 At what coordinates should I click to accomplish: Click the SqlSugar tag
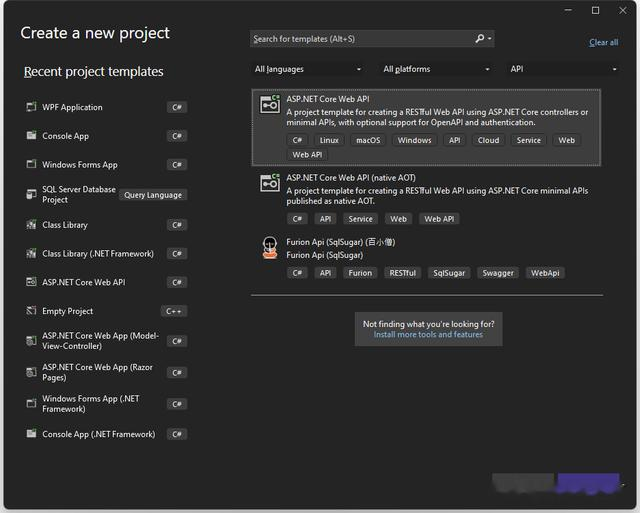tap(449, 273)
